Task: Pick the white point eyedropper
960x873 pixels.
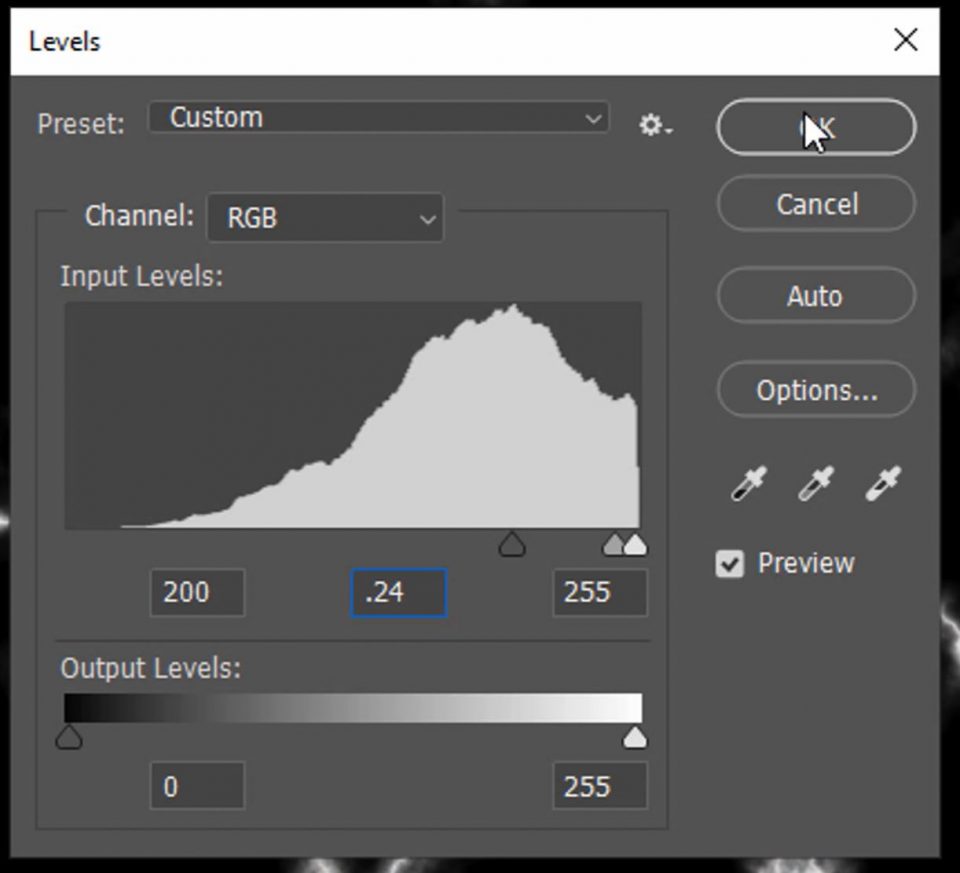Action: pos(882,484)
